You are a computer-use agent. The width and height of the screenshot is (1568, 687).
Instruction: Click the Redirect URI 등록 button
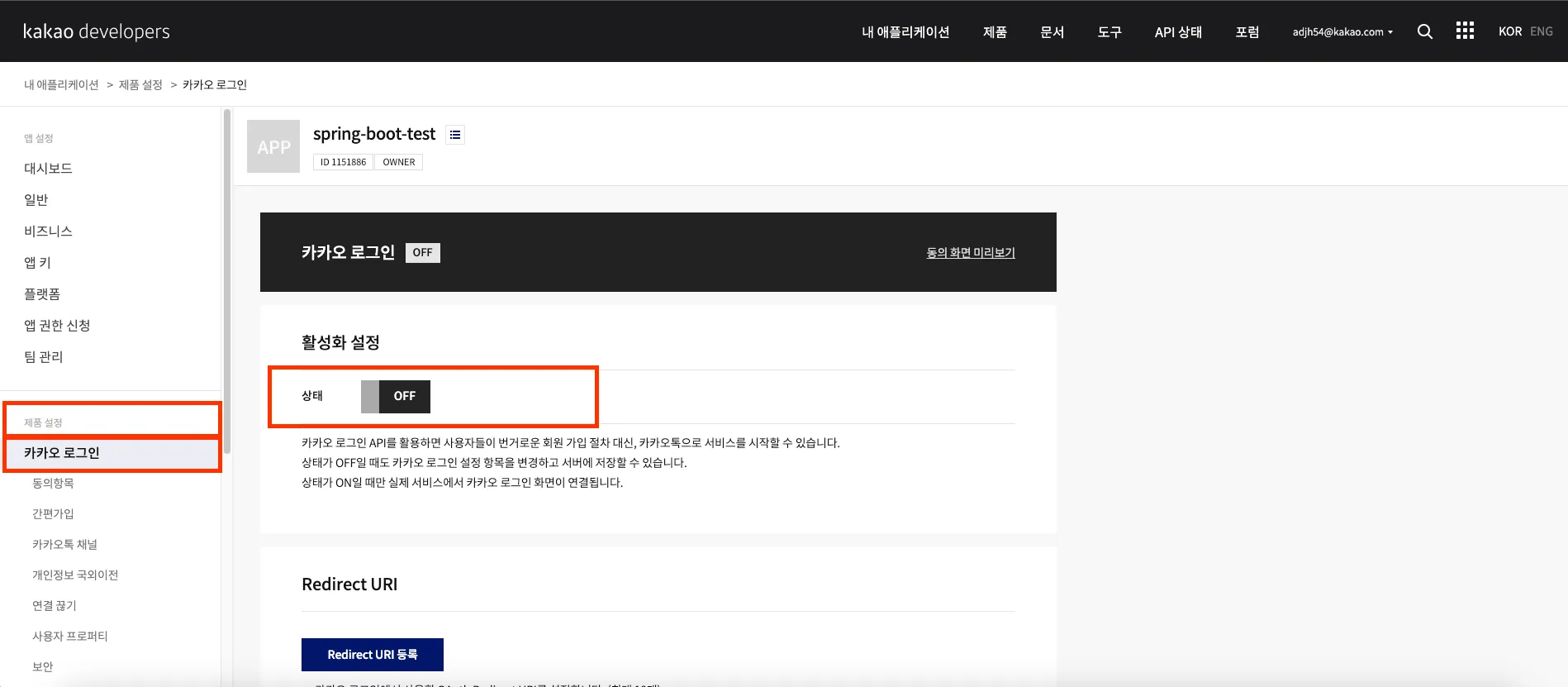(x=373, y=655)
